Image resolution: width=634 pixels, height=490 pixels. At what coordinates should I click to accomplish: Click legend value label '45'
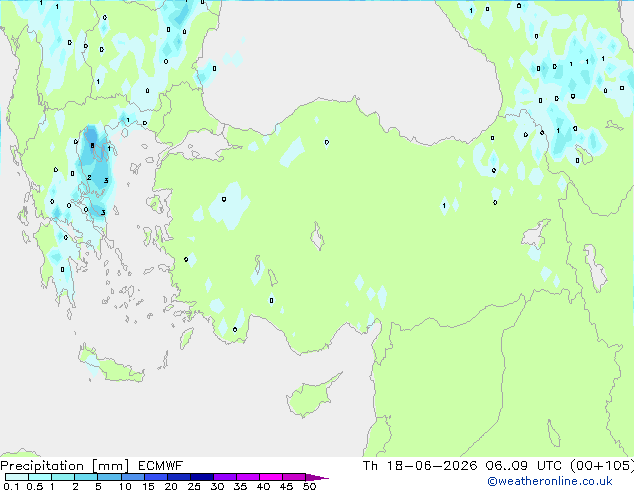click(286, 486)
